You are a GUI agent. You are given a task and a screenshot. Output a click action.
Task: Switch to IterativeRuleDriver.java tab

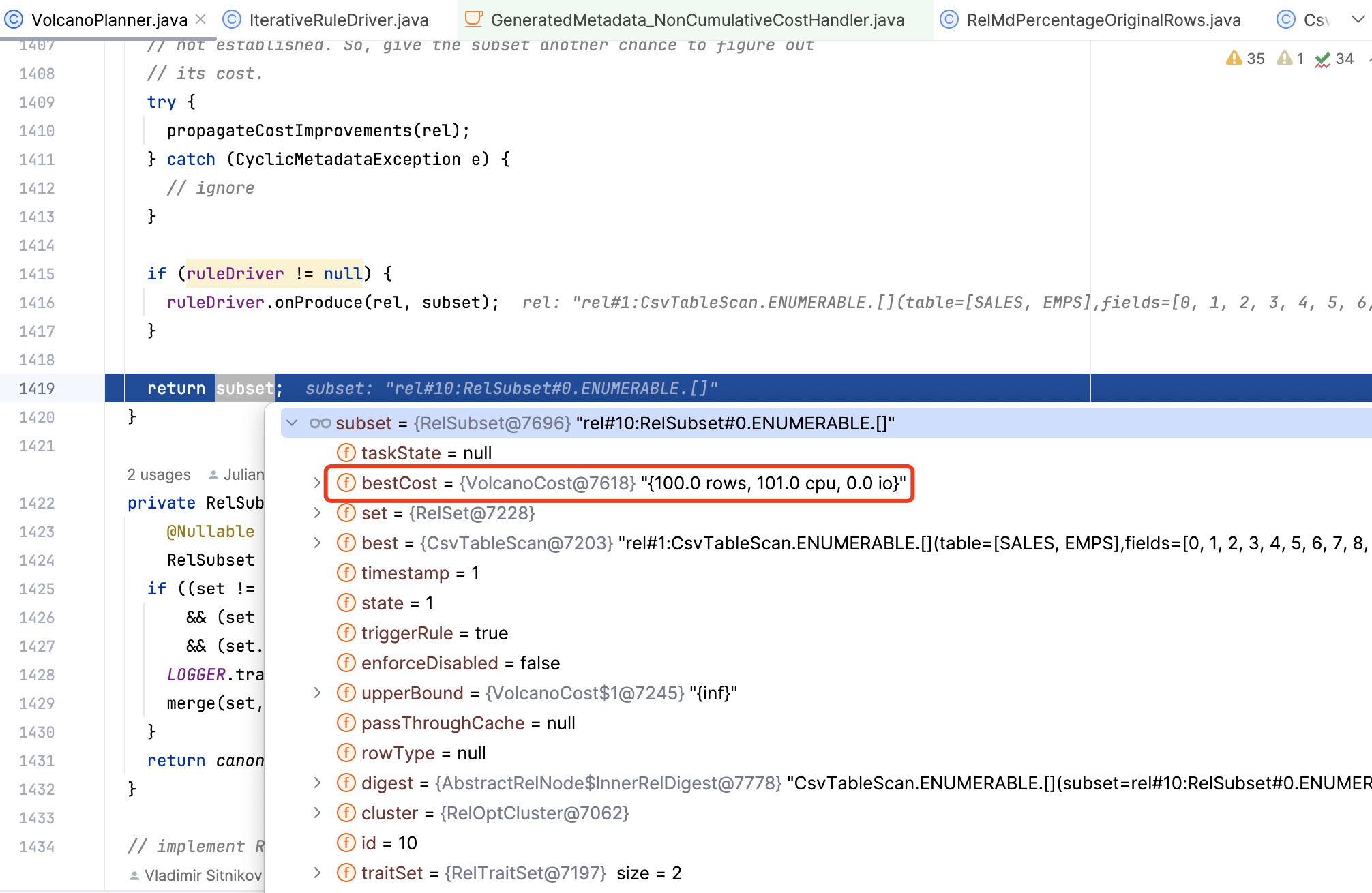(338, 20)
